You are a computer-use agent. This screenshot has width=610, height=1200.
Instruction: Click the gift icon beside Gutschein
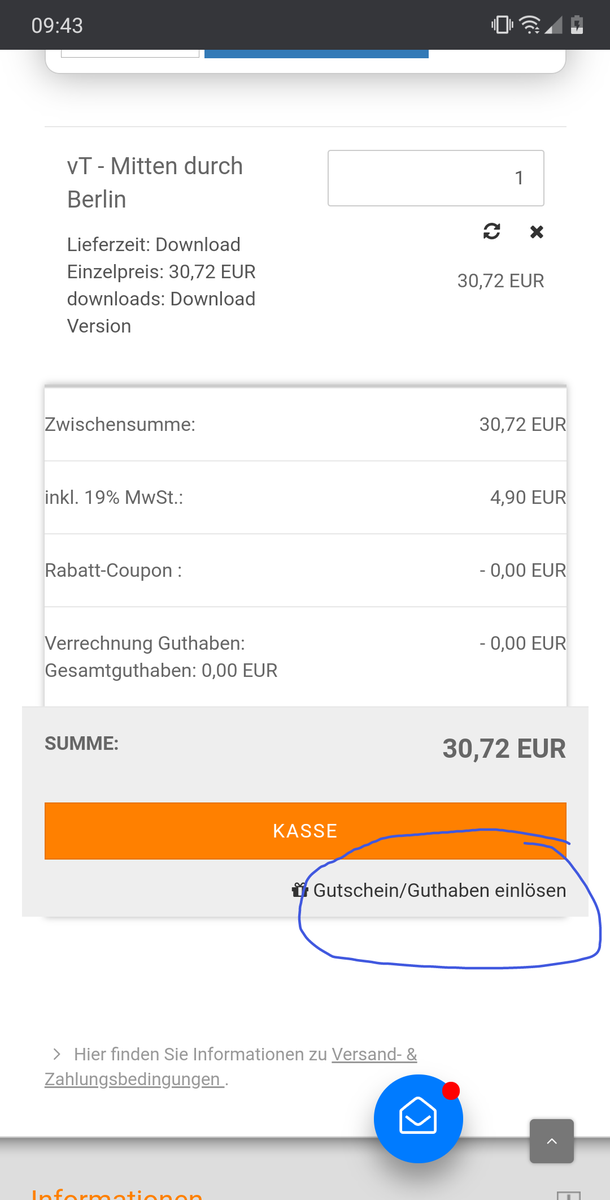(299, 890)
